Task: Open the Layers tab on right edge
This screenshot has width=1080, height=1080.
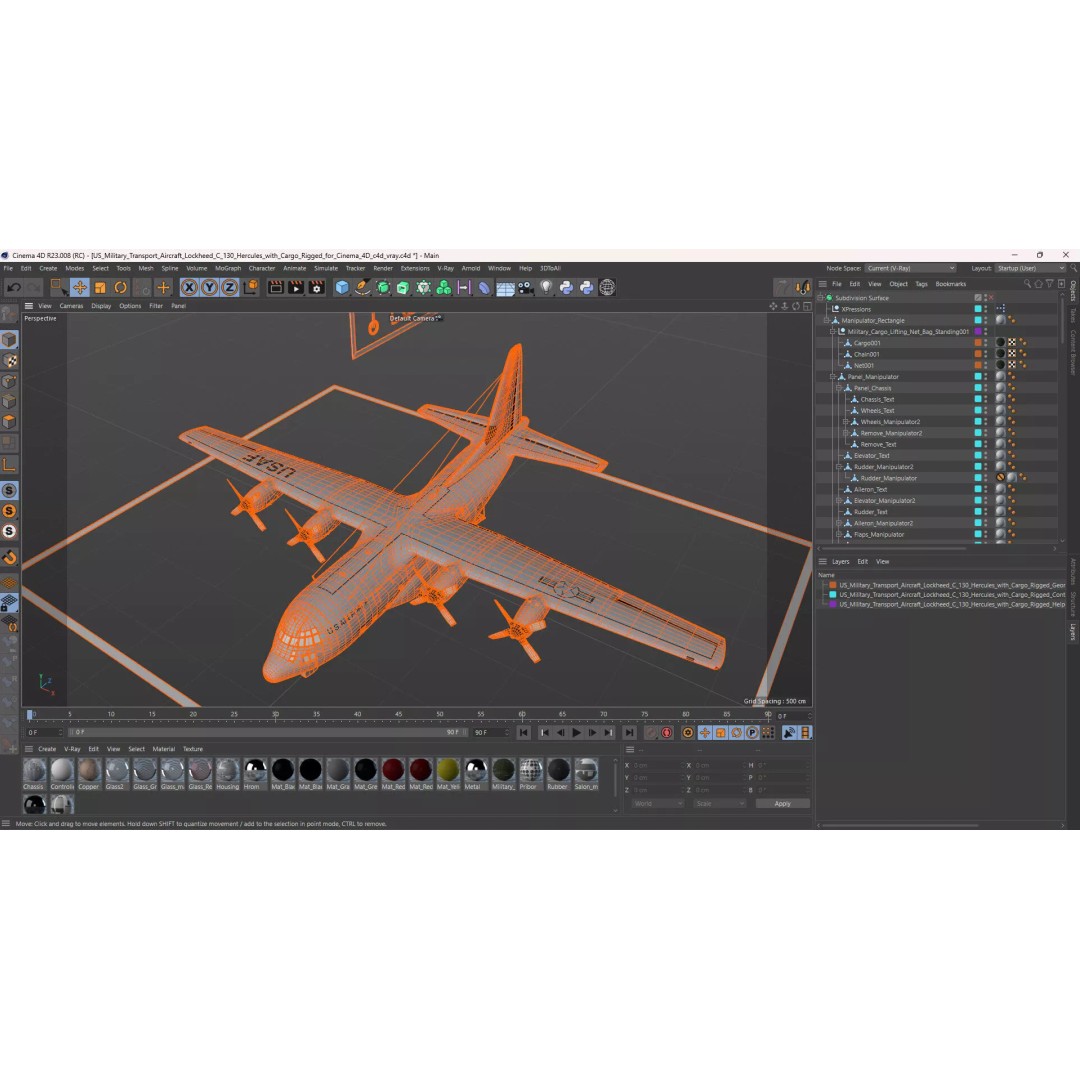Action: click(1072, 633)
